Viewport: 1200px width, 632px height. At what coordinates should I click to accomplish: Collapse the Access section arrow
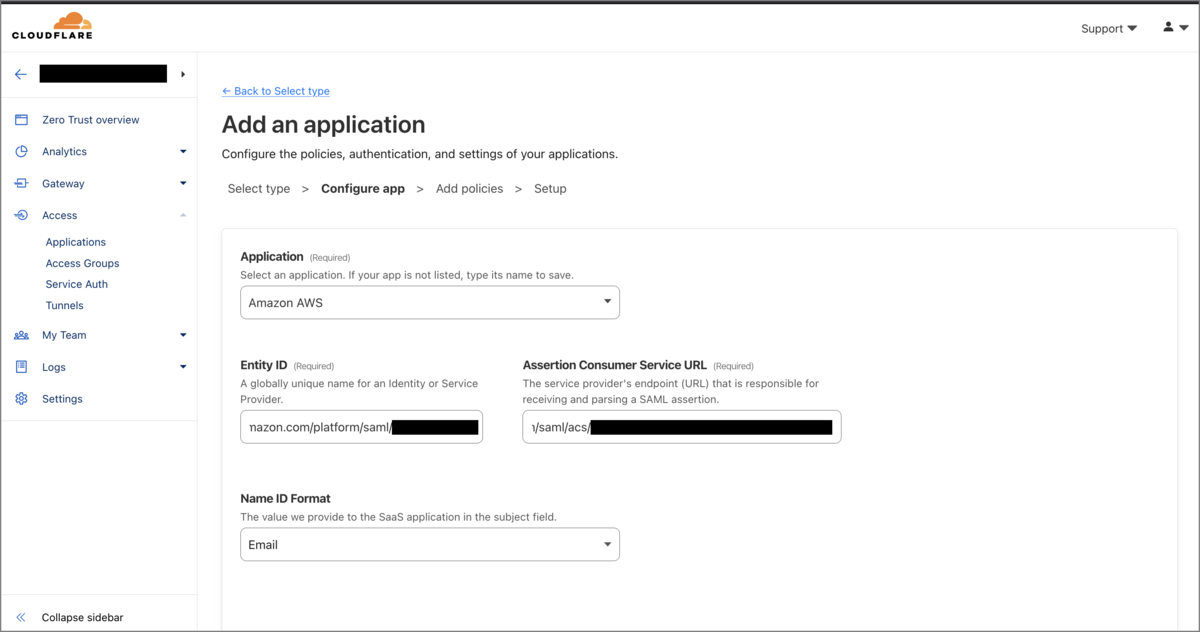click(x=183, y=215)
